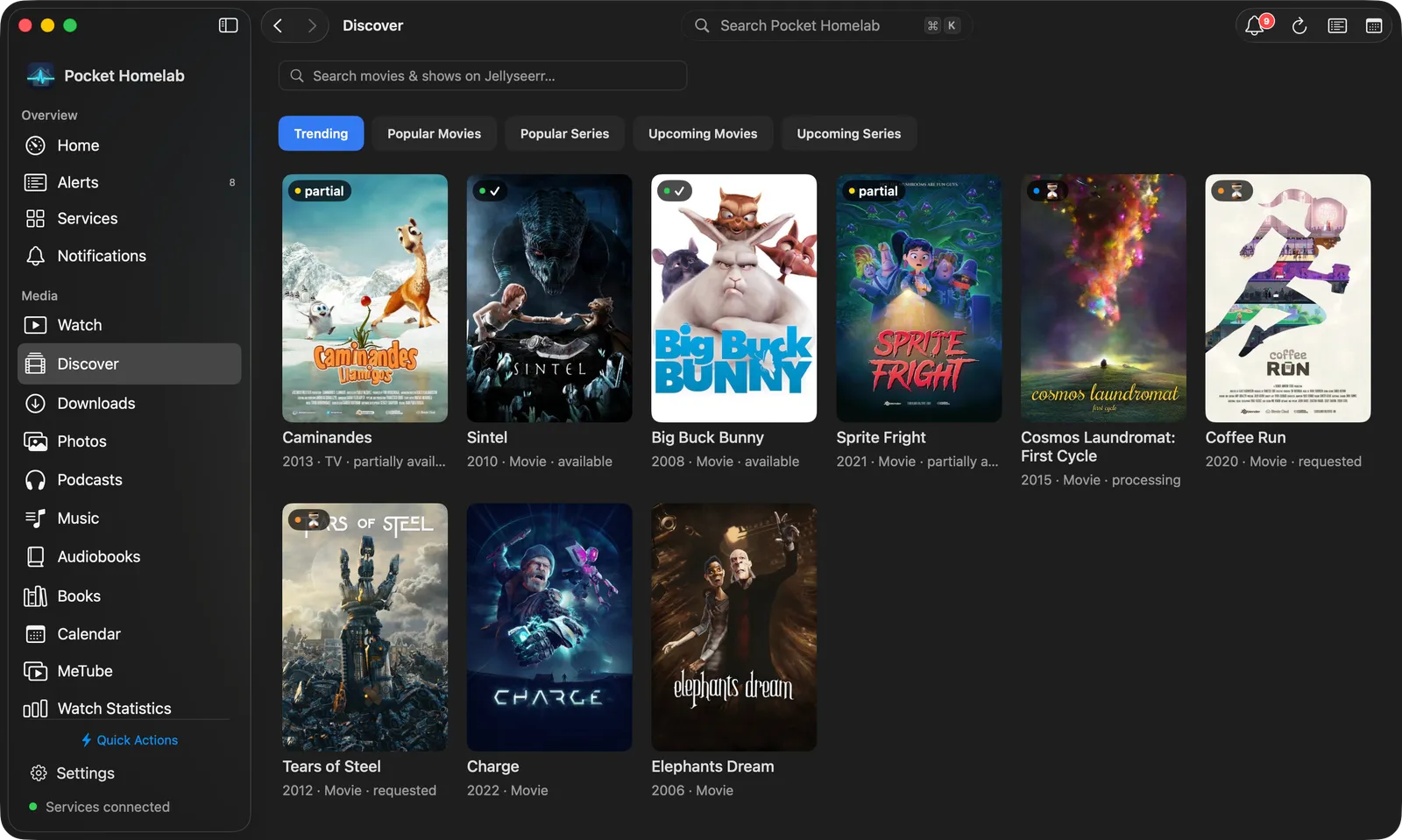
Task: Click the Alerts list icon
Action: point(35,182)
